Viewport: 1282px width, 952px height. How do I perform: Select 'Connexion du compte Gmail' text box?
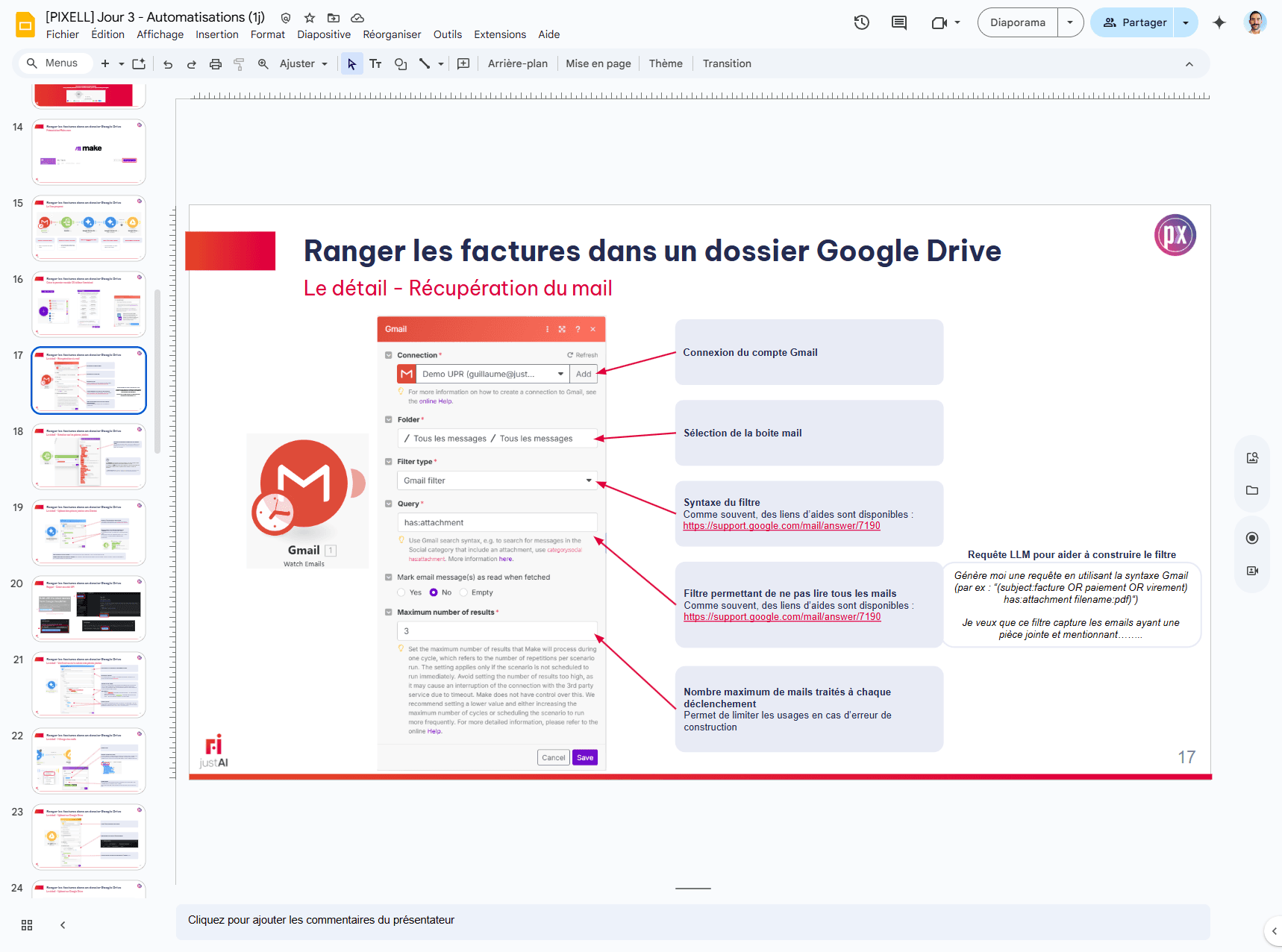tap(809, 352)
